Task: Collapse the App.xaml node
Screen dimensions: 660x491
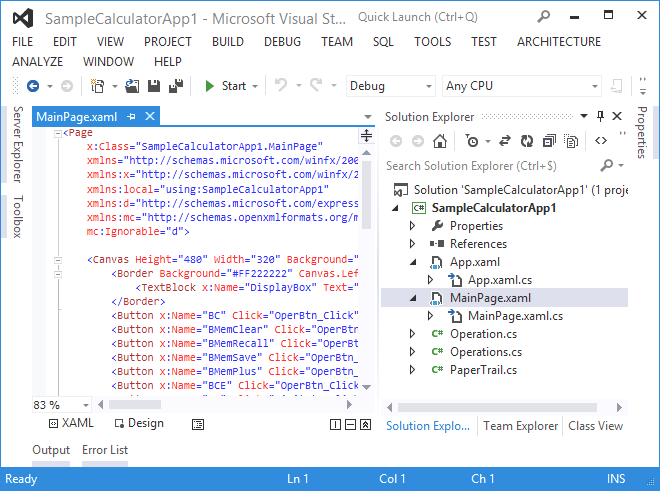Action: 413,262
